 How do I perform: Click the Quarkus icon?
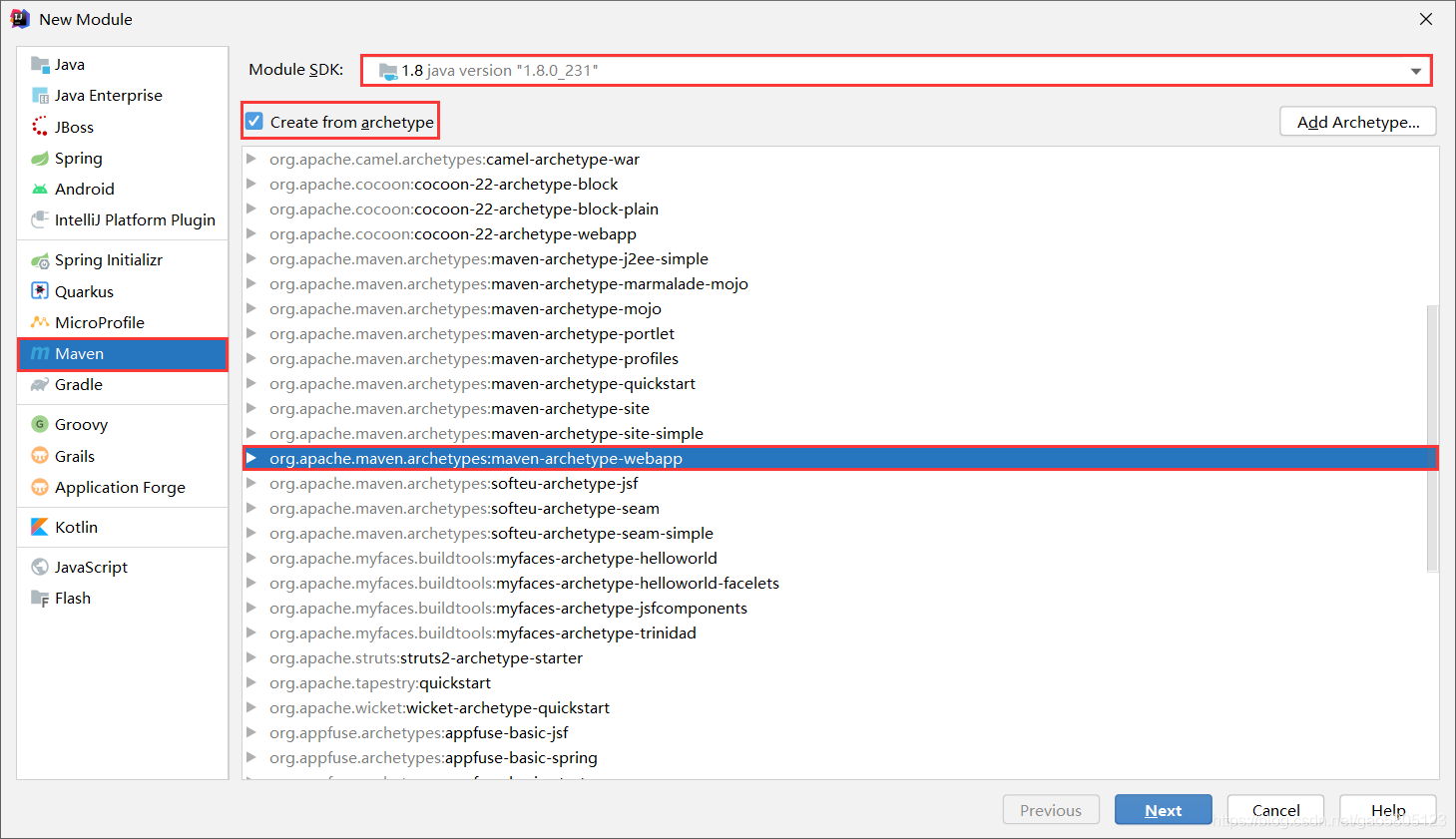tap(40, 291)
